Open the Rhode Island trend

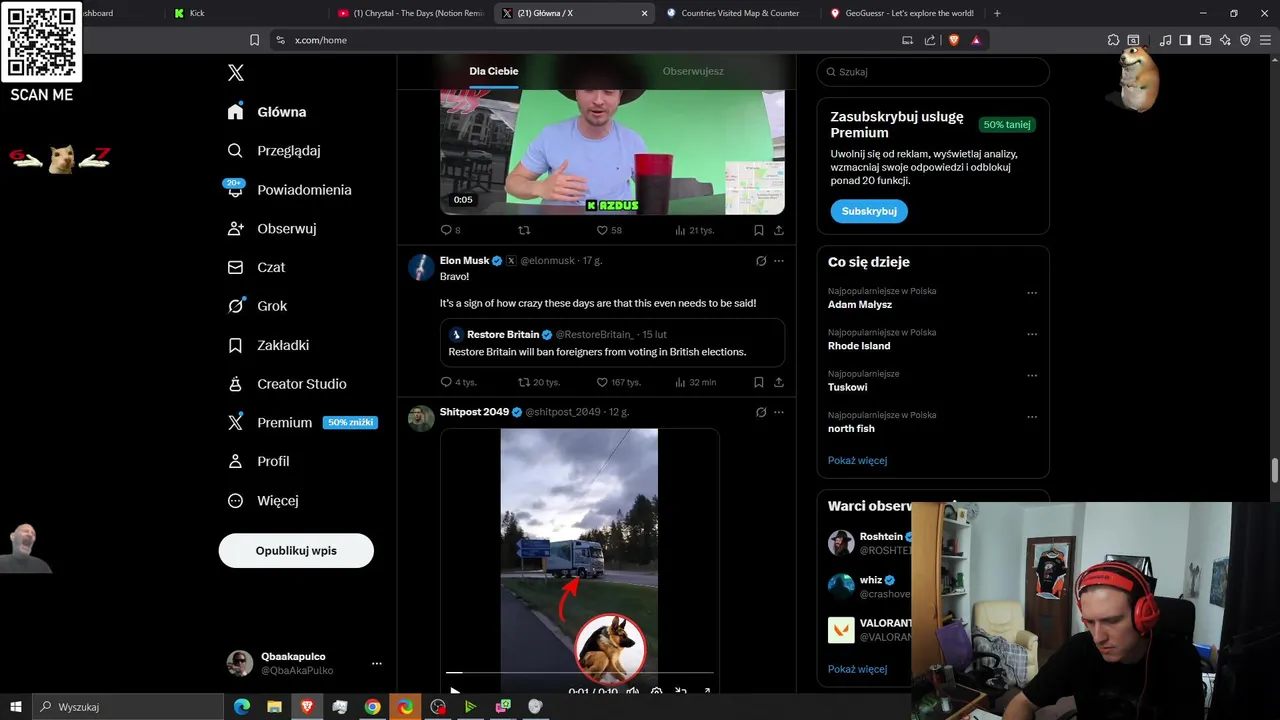[x=859, y=346]
